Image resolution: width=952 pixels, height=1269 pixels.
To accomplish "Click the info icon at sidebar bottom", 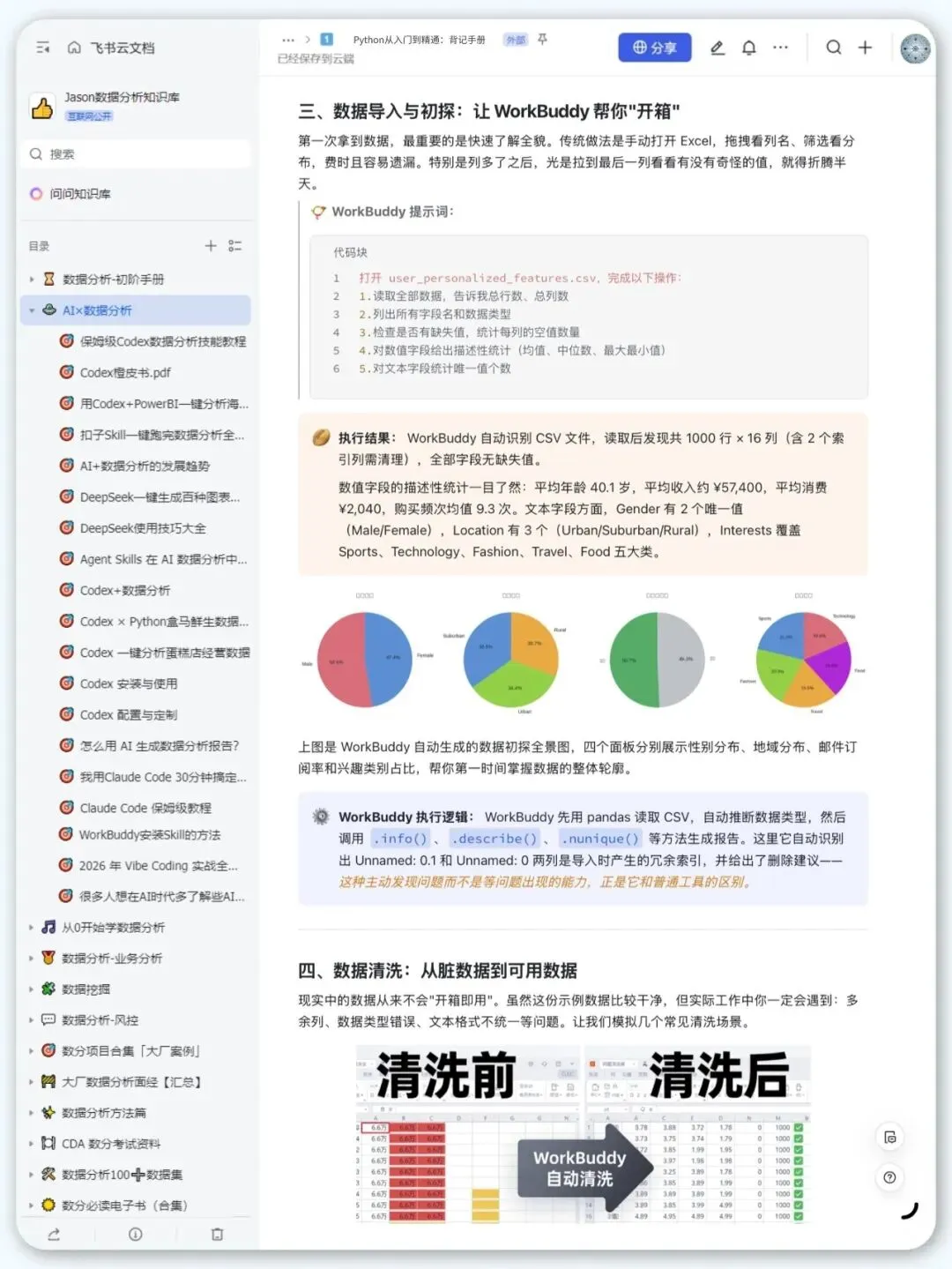I will click(136, 1235).
